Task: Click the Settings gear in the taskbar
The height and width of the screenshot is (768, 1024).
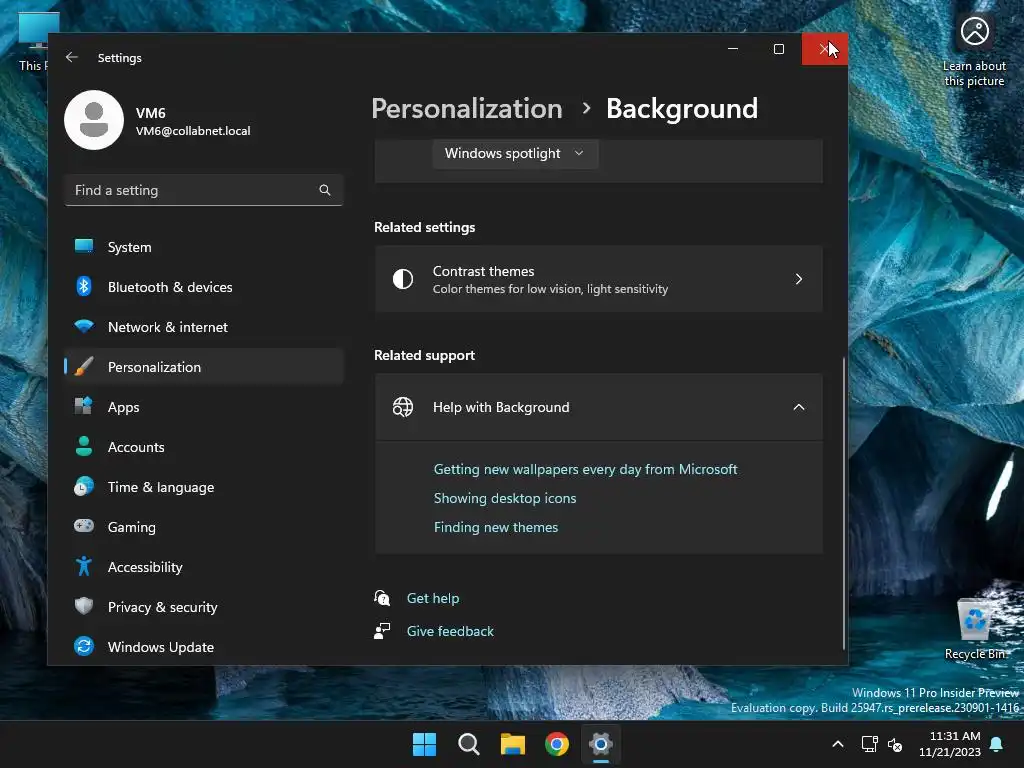Action: point(601,744)
